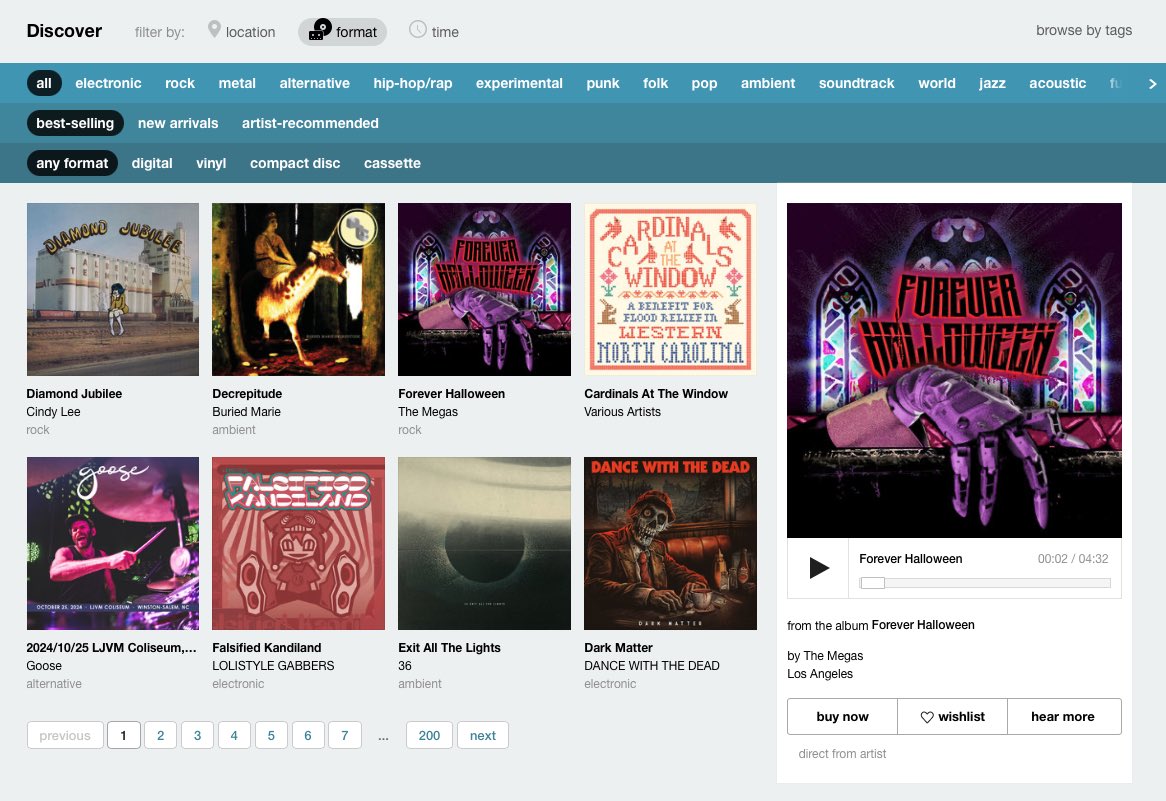1166x801 pixels.
Task: Play the Forever Halloween track preview
Action: coord(817,567)
